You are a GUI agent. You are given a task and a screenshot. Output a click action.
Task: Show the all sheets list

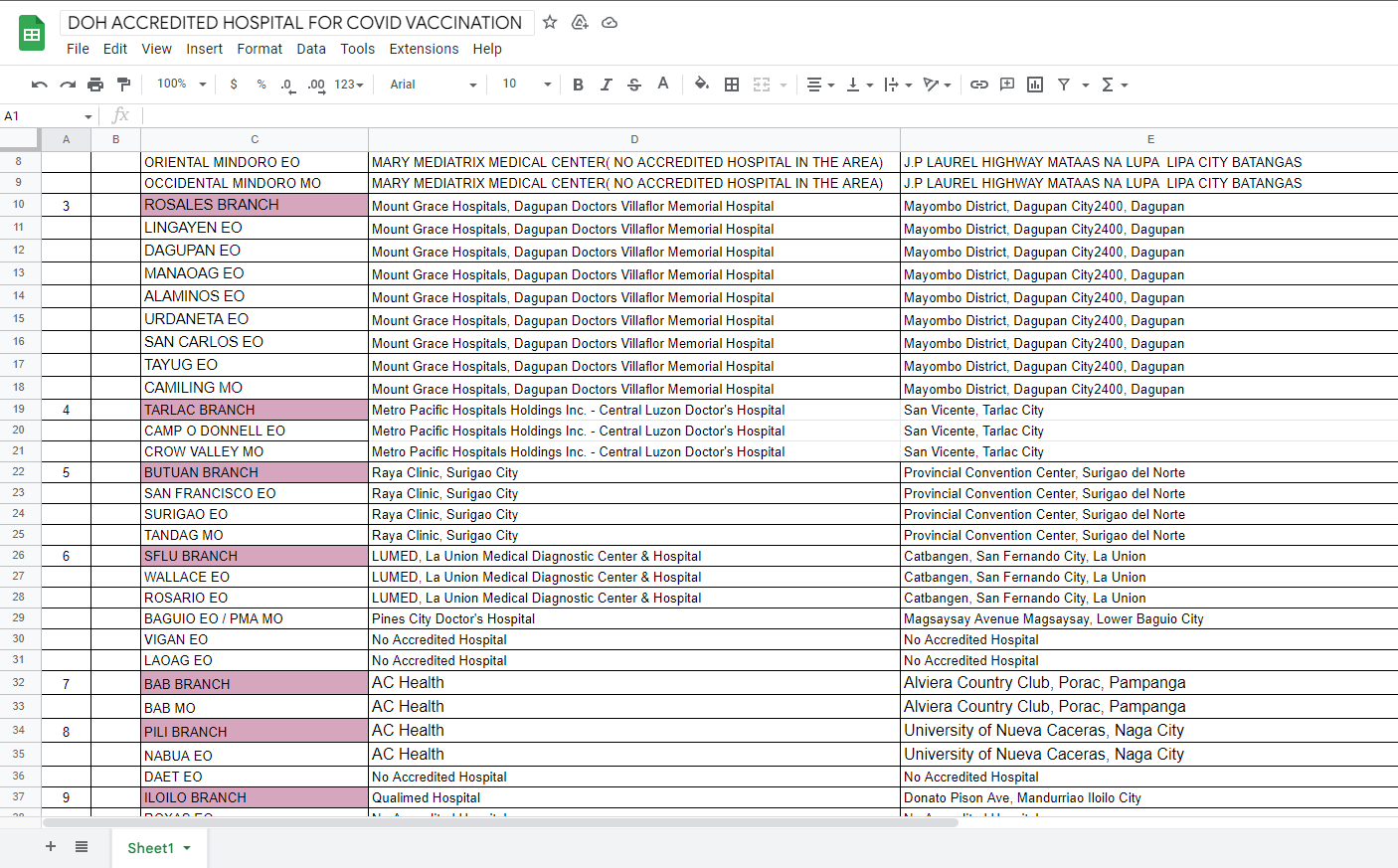pyautogui.click(x=82, y=847)
